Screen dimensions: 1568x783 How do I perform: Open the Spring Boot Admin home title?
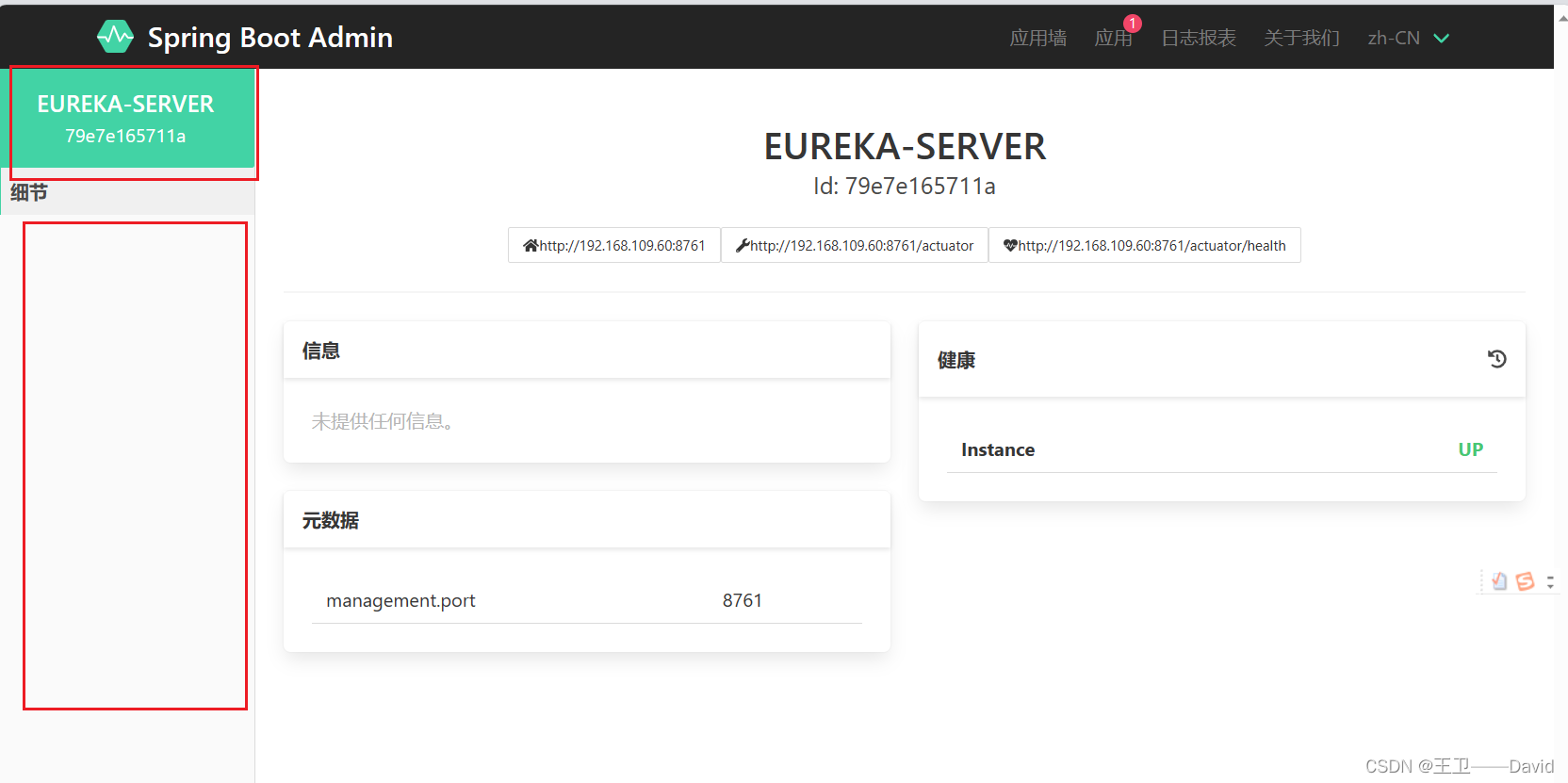269,38
